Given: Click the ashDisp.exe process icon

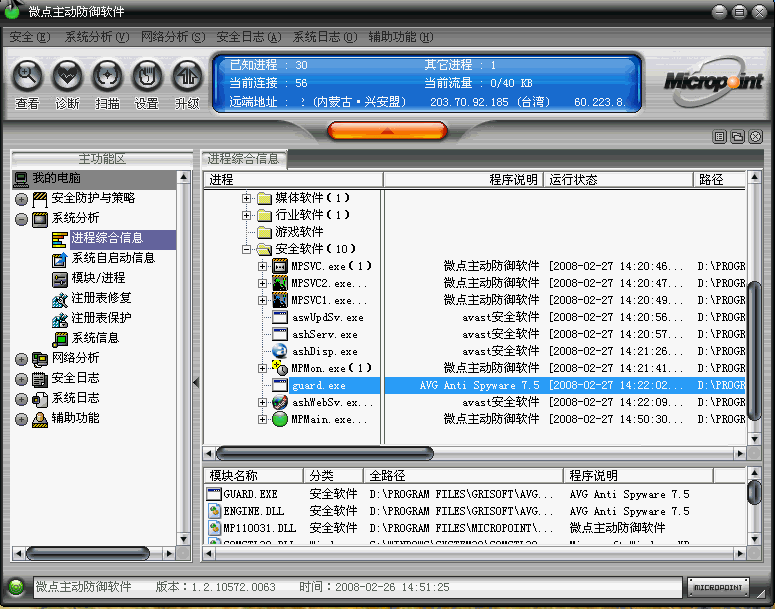Looking at the screenshot, I should (280, 351).
